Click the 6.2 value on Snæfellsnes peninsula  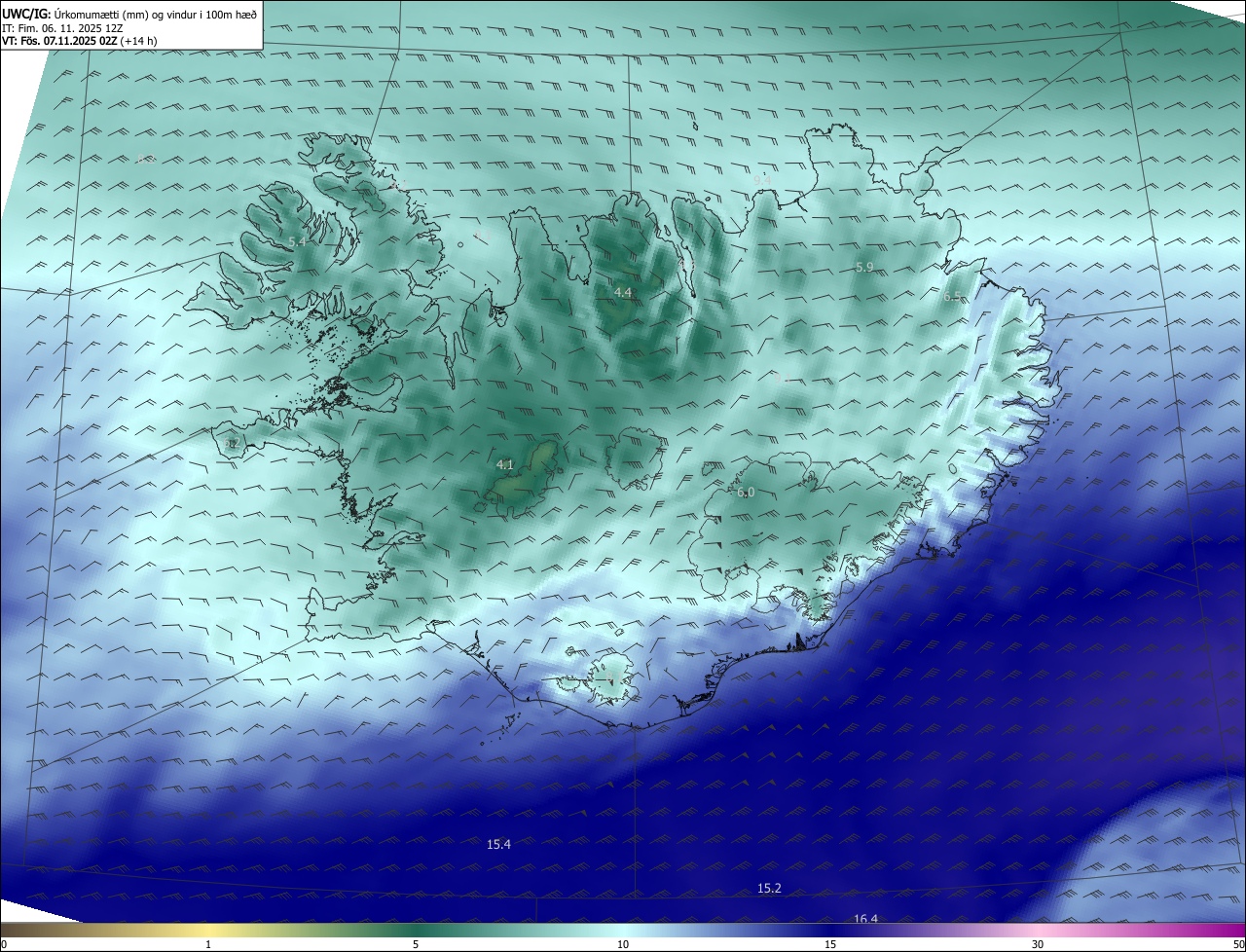point(232,444)
